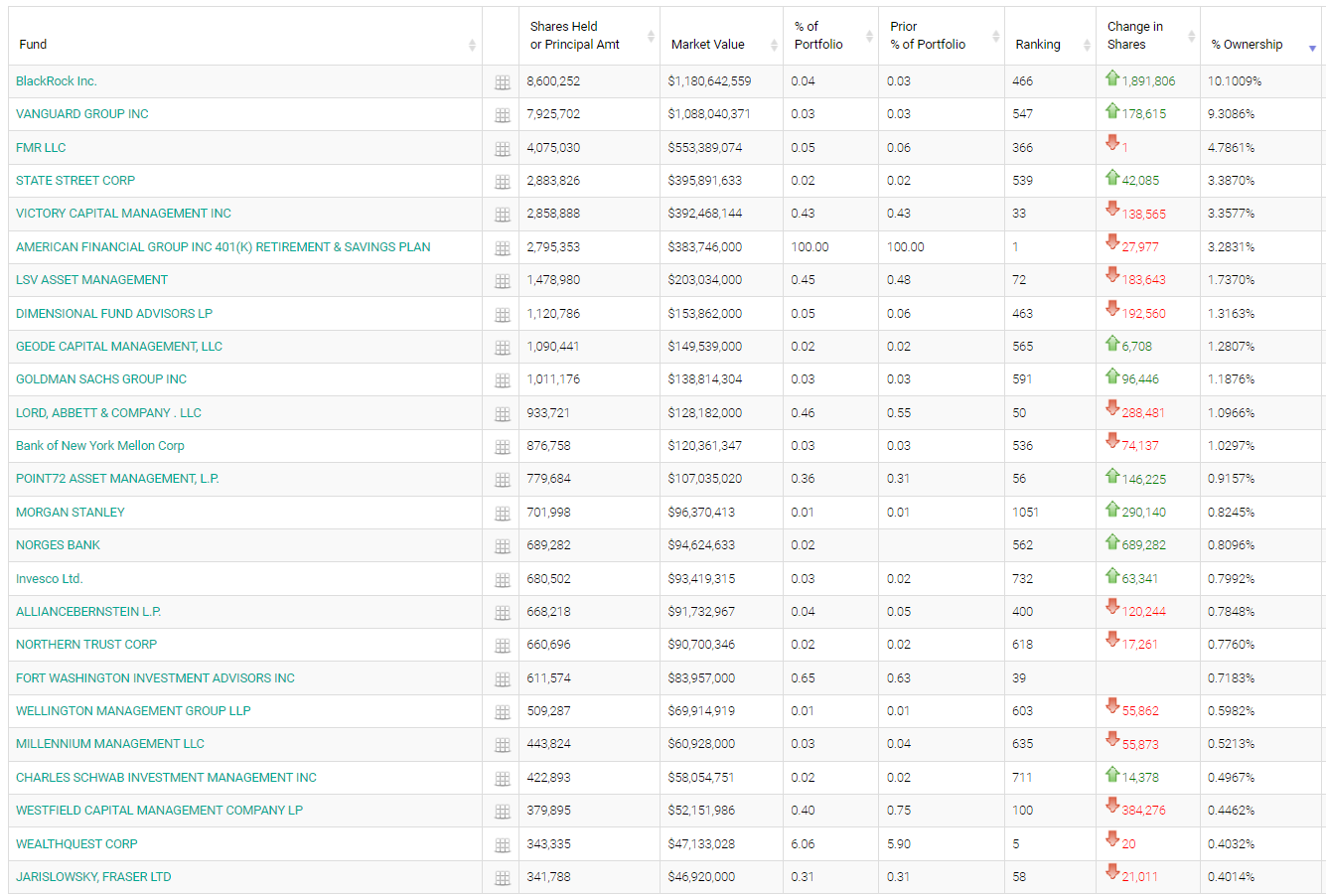1326x896 pixels.
Task: Open the grid icon for CHARLES SCHWAB INVESTMENT MANAGEMENT
Action: [x=503, y=779]
